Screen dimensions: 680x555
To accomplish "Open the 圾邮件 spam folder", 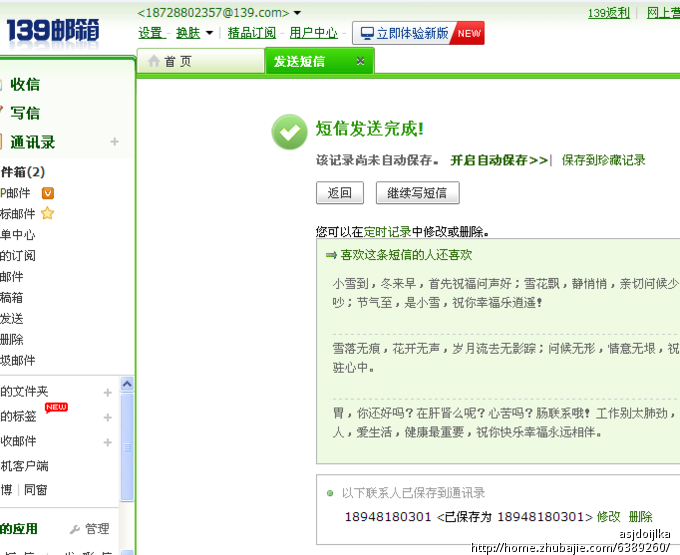I will pos(18,360).
